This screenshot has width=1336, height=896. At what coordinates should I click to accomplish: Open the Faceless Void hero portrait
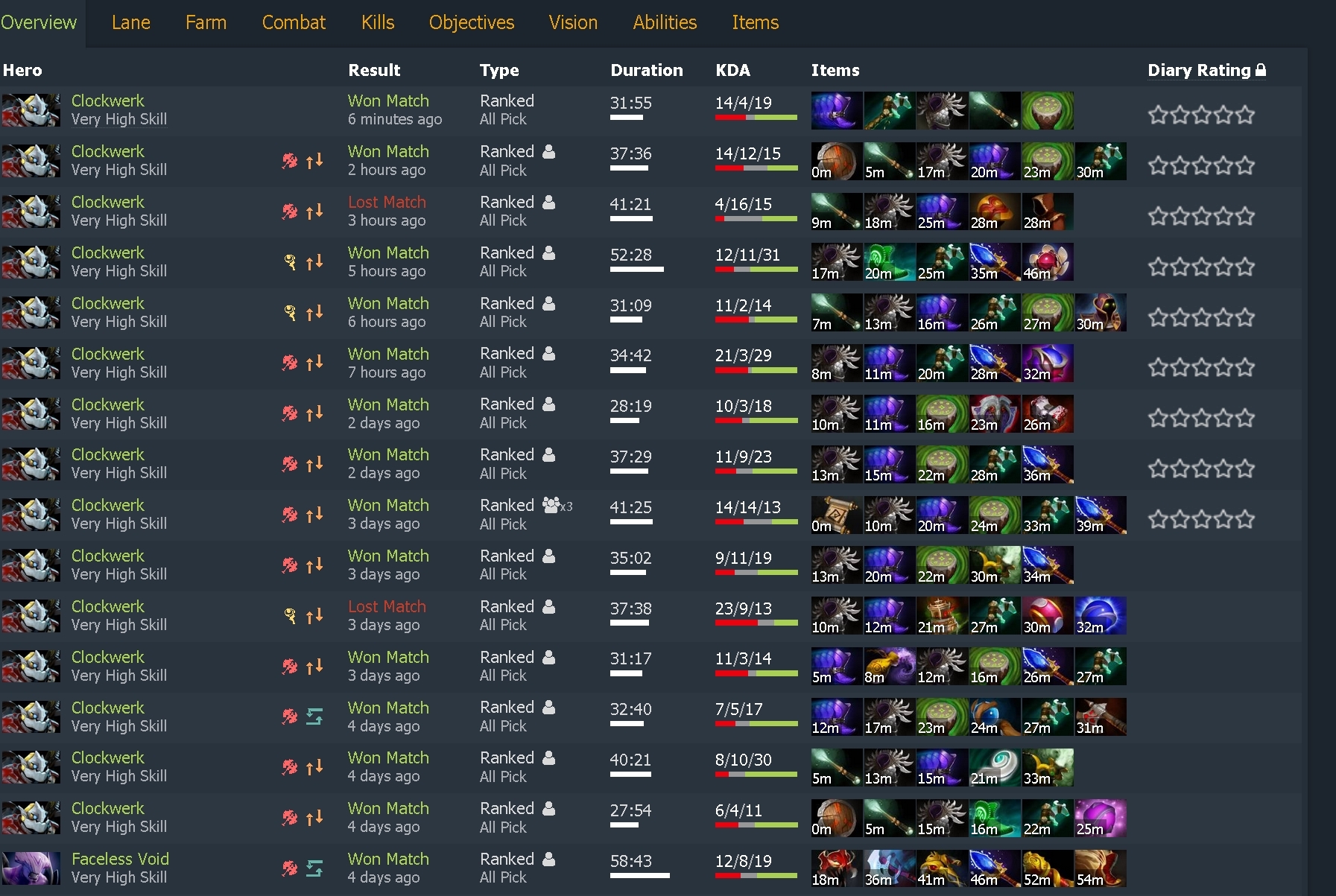point(31,868)
